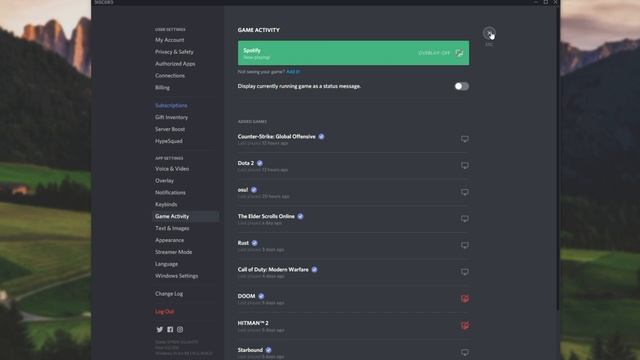Open Discord's Instagram link icon
The width and height of the screenshot is (640, 360).
(180, 329)
